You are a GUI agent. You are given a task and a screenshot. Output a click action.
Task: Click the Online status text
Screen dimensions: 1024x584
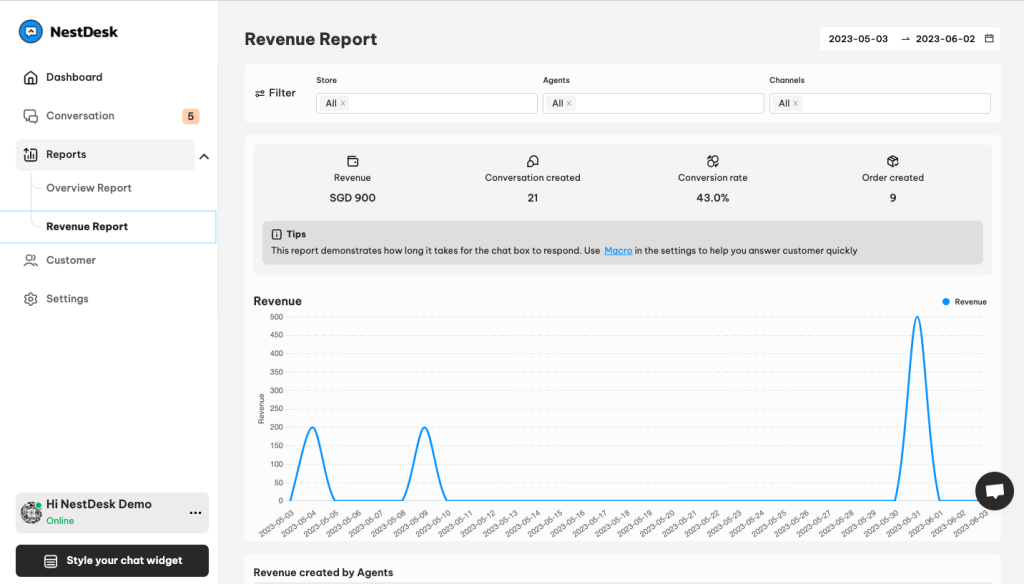click(x=60, y=521)
